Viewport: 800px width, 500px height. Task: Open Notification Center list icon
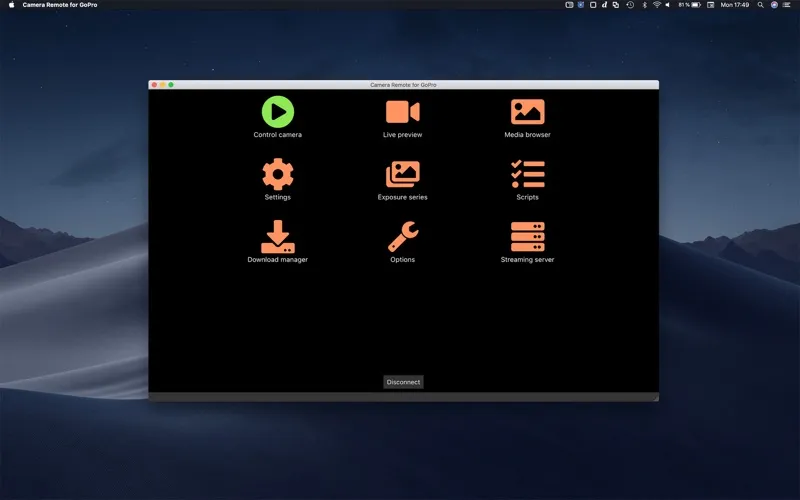[787, 5]
